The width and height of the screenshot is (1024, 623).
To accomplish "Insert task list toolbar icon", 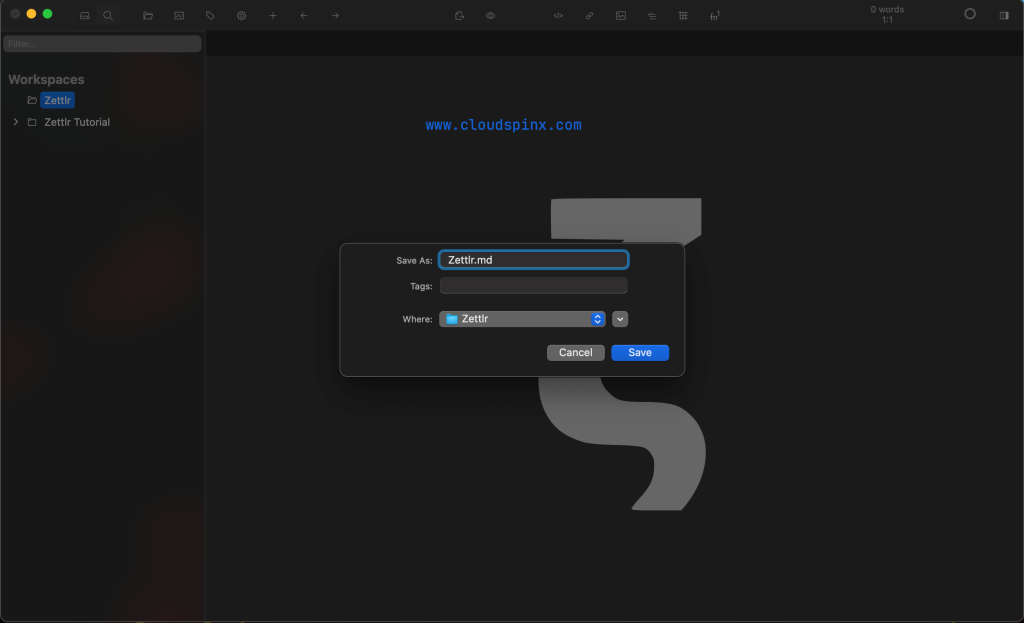I will (652, 16).
